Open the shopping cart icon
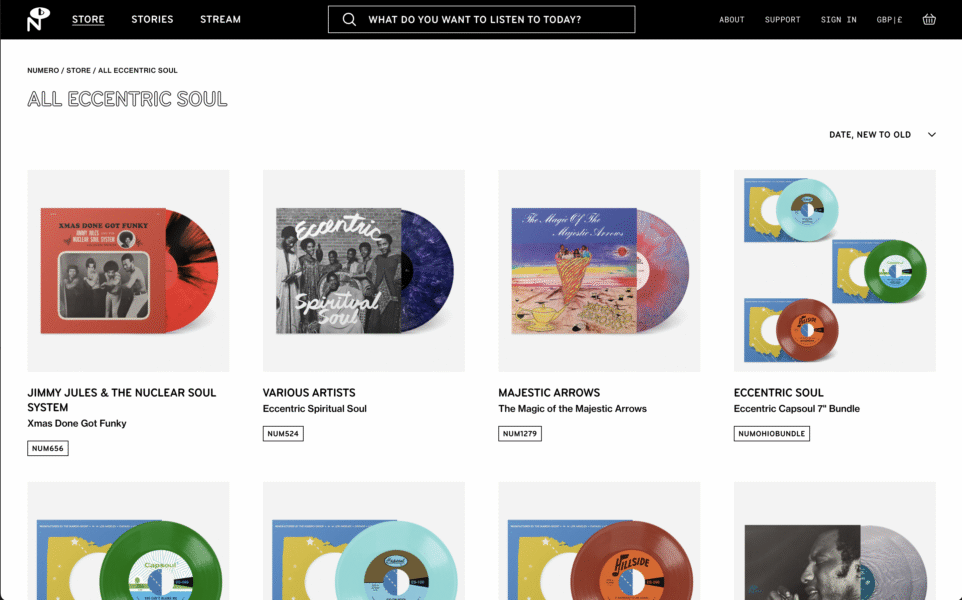This screenshot has height=600, width=962. coord(929,19)
